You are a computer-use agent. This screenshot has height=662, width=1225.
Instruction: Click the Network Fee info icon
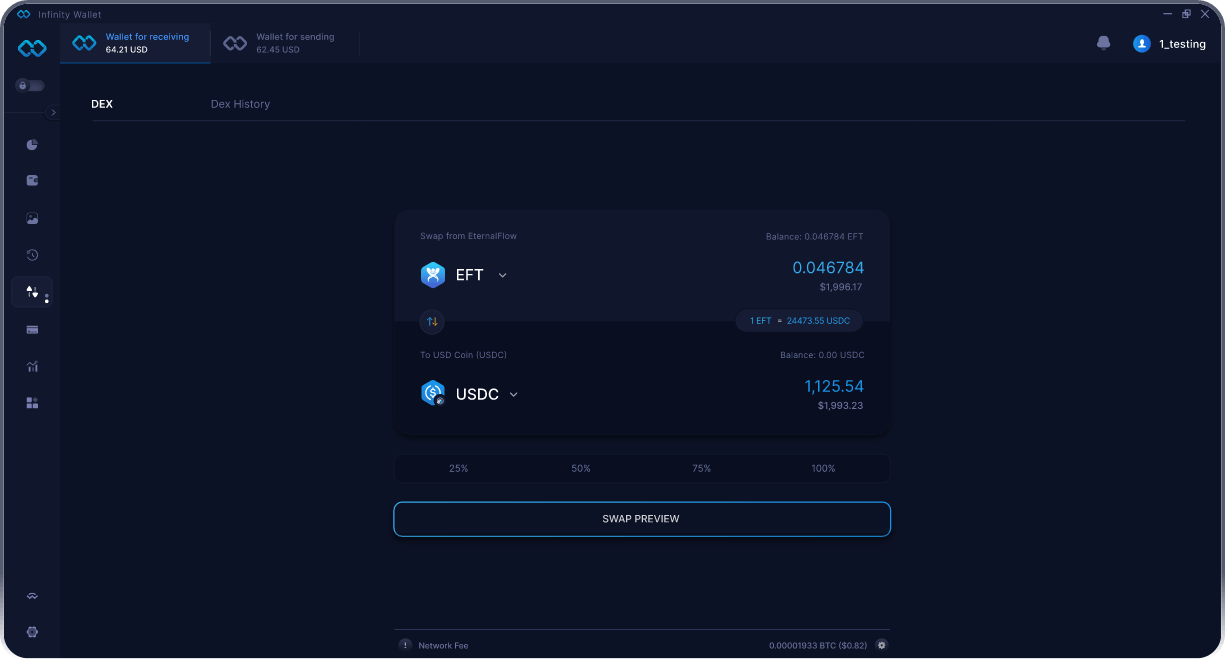[405, 645]
